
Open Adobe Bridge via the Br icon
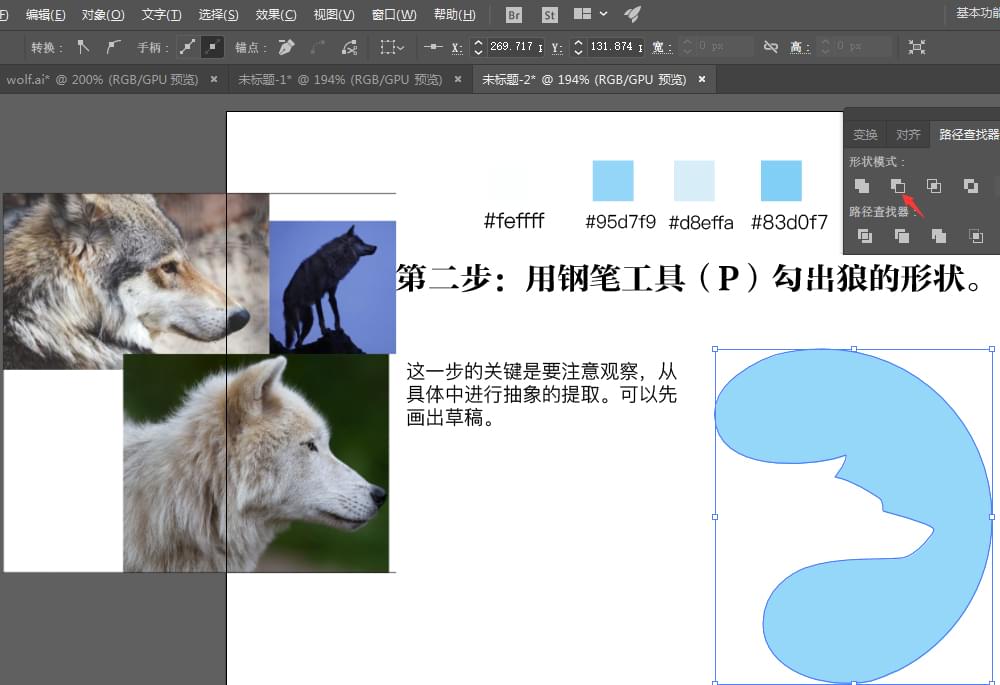tap(513, 14)
